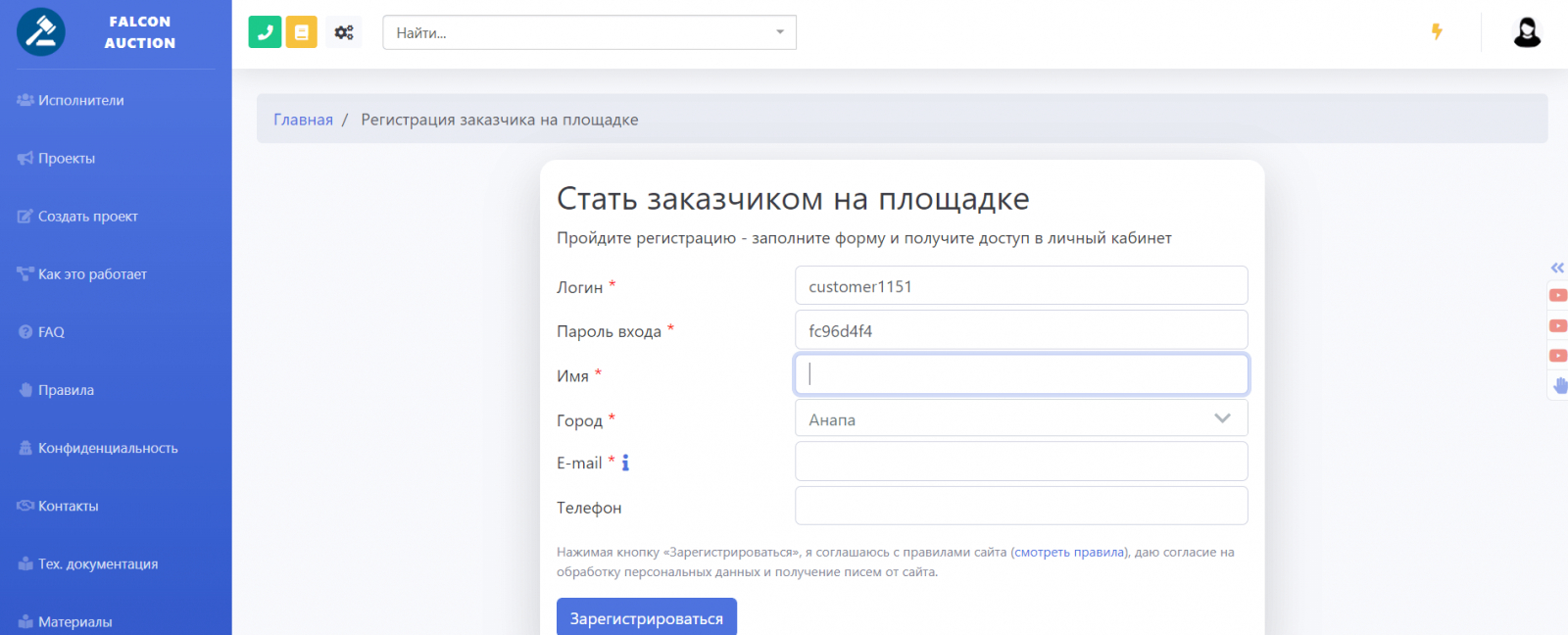Click the Falcon Auction gavel logo
This screenshot has width=1568, height=635.
[41, 32]
